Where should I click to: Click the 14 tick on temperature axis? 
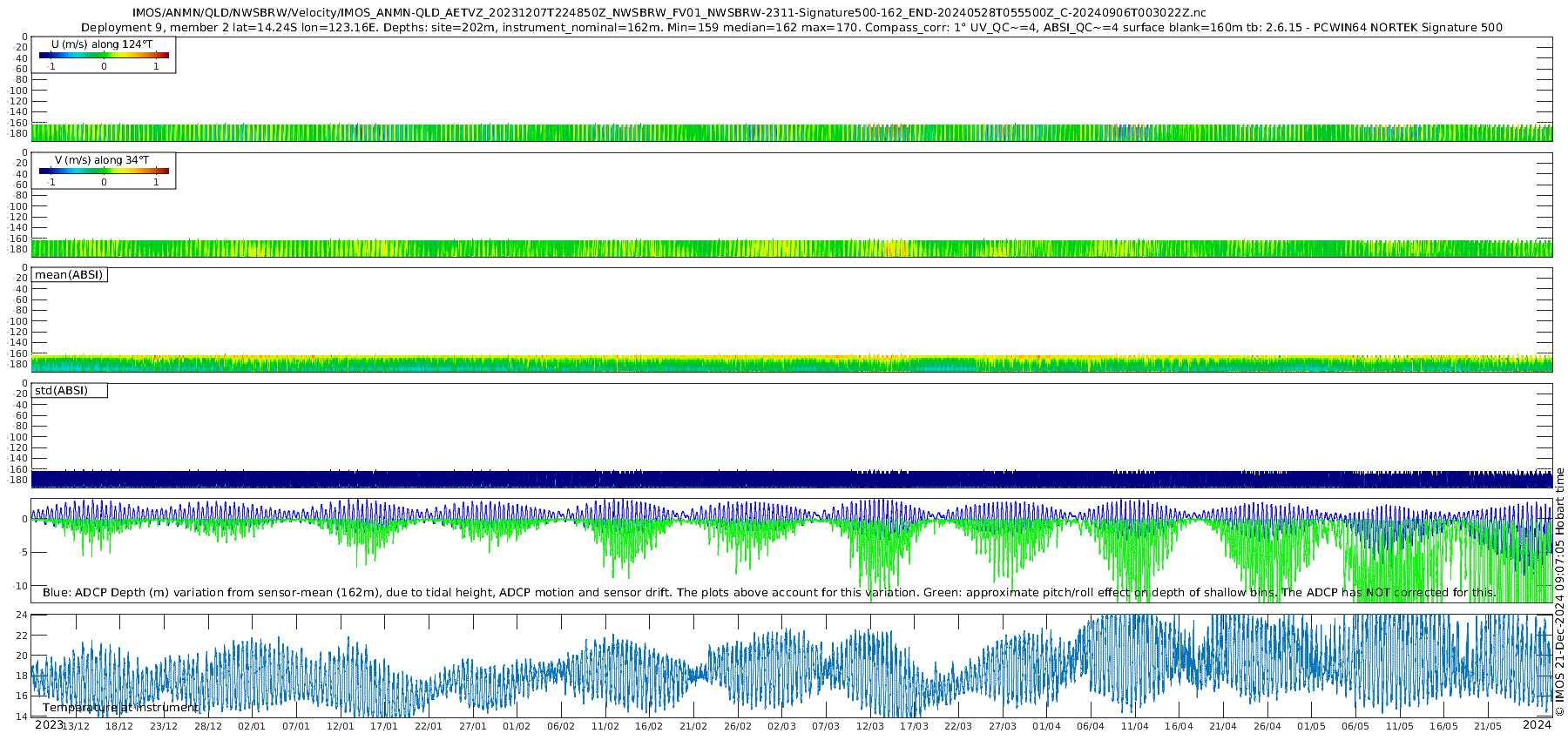(22, 716)
